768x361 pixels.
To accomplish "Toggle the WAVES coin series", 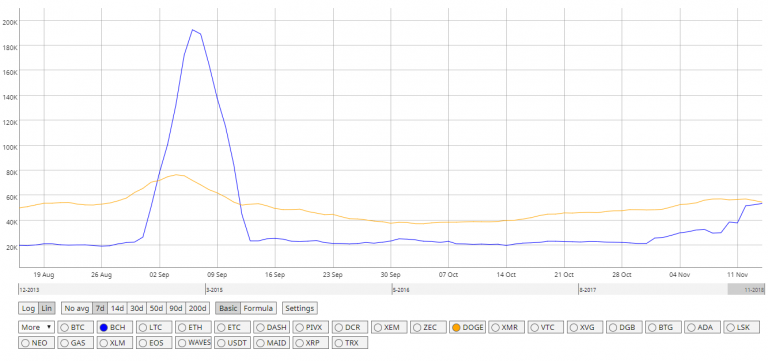I will click(x=192, y=343).
